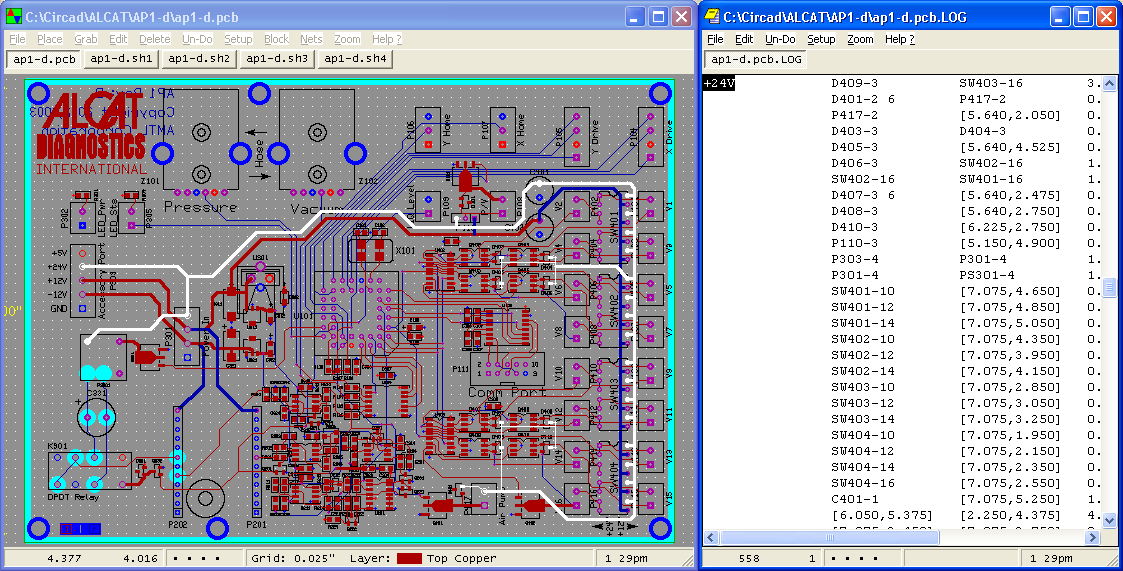Maximize the ap1-d.pcb window

coord(659,17)
